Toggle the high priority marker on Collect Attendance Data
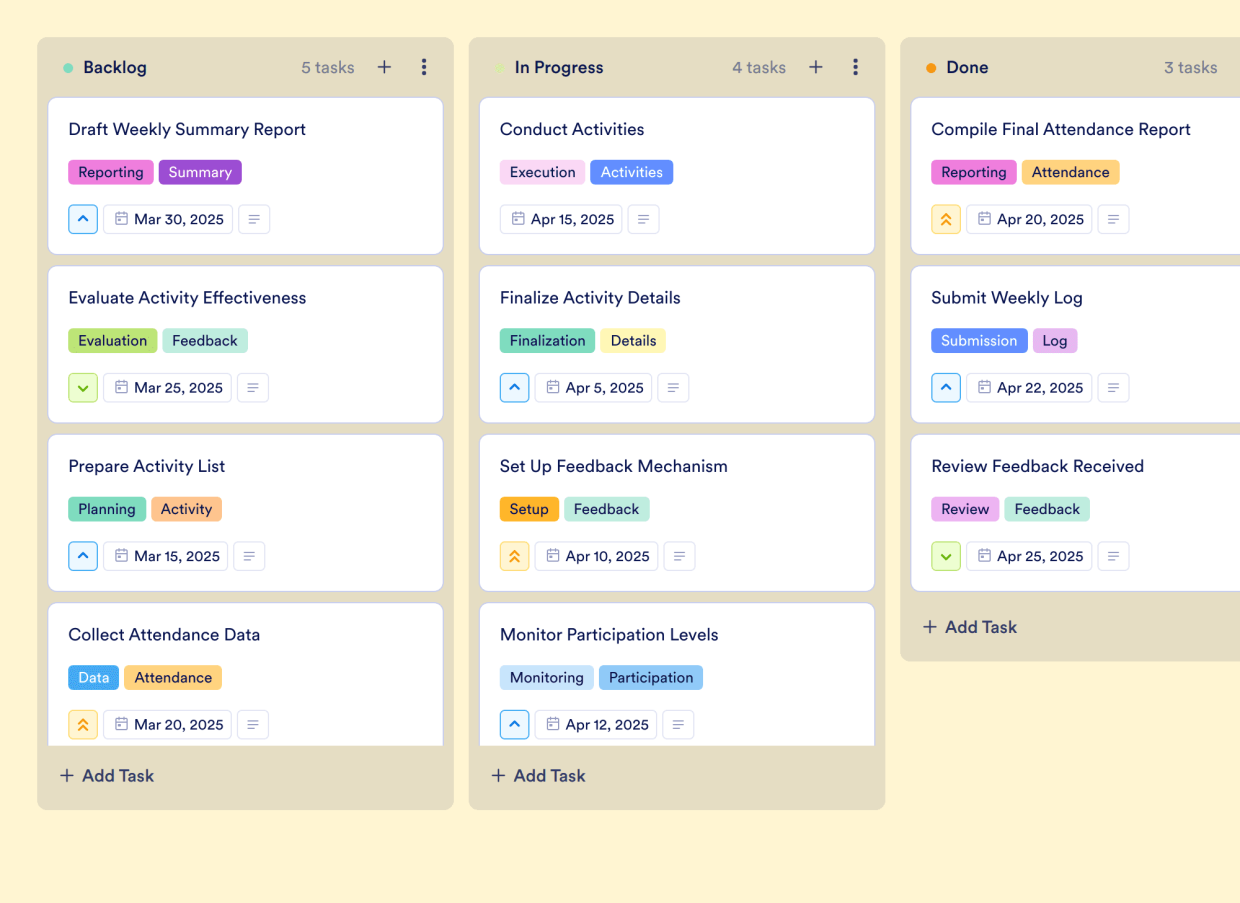The image size is (1240, 903). click(83, 724)
